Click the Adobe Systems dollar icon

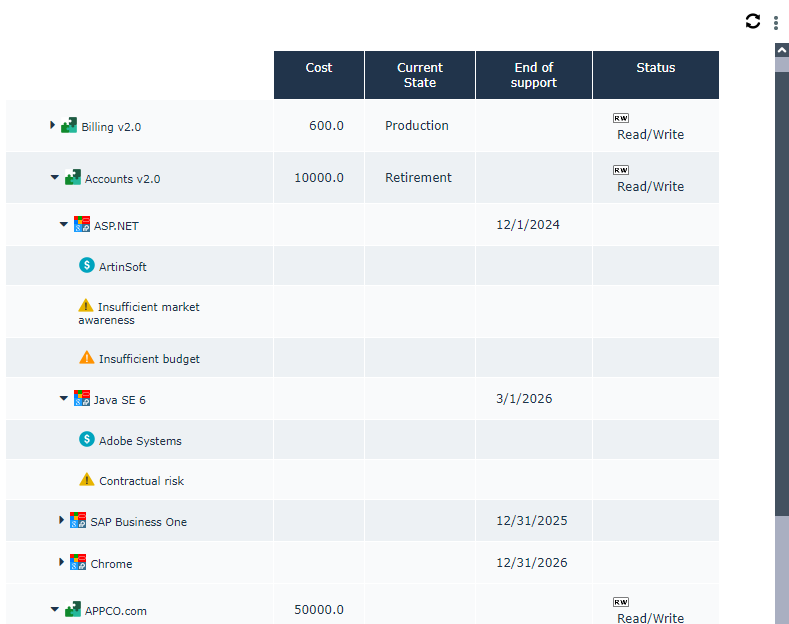click(87, 440)
